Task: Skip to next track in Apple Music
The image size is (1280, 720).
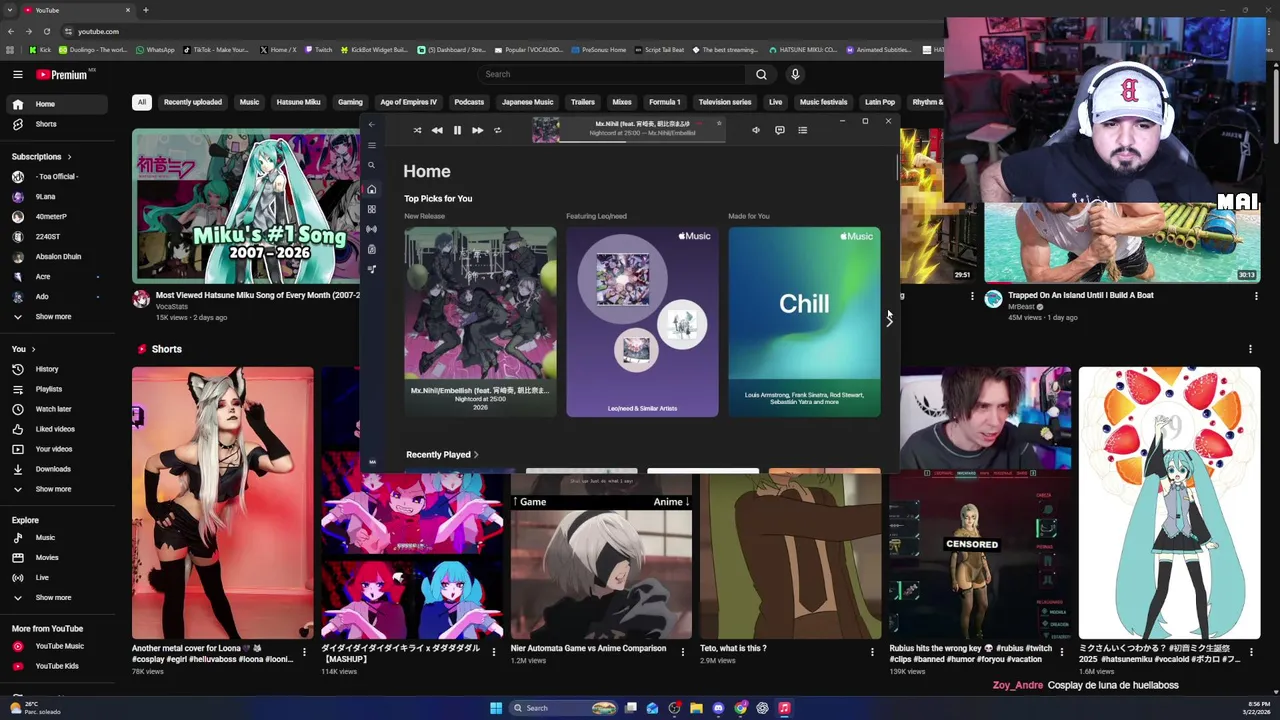Action: [477, 130]
